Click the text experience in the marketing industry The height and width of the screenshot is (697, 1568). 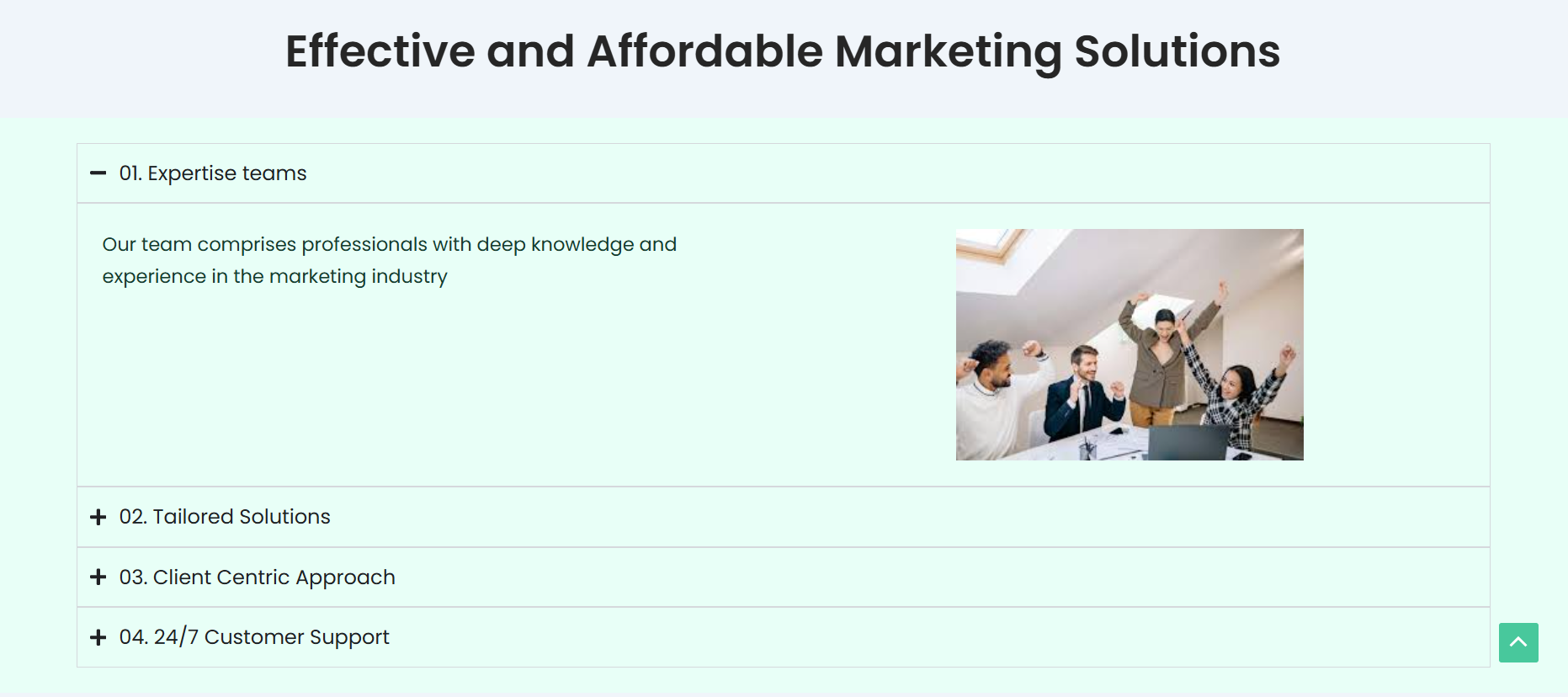click(275, 276)
